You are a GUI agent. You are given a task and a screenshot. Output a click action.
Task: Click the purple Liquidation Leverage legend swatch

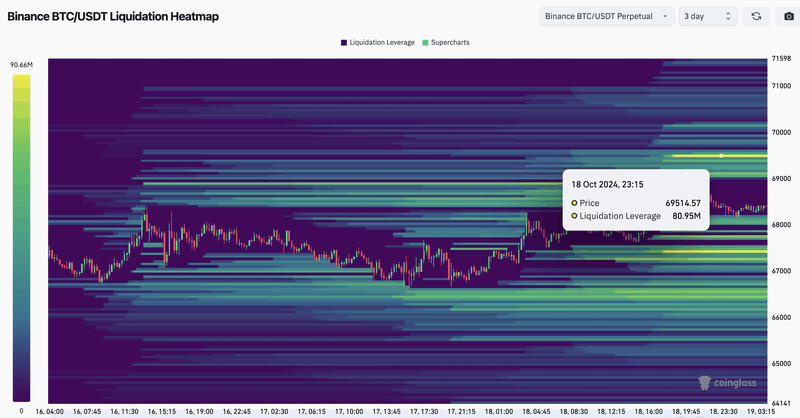[x=344, y=42]
